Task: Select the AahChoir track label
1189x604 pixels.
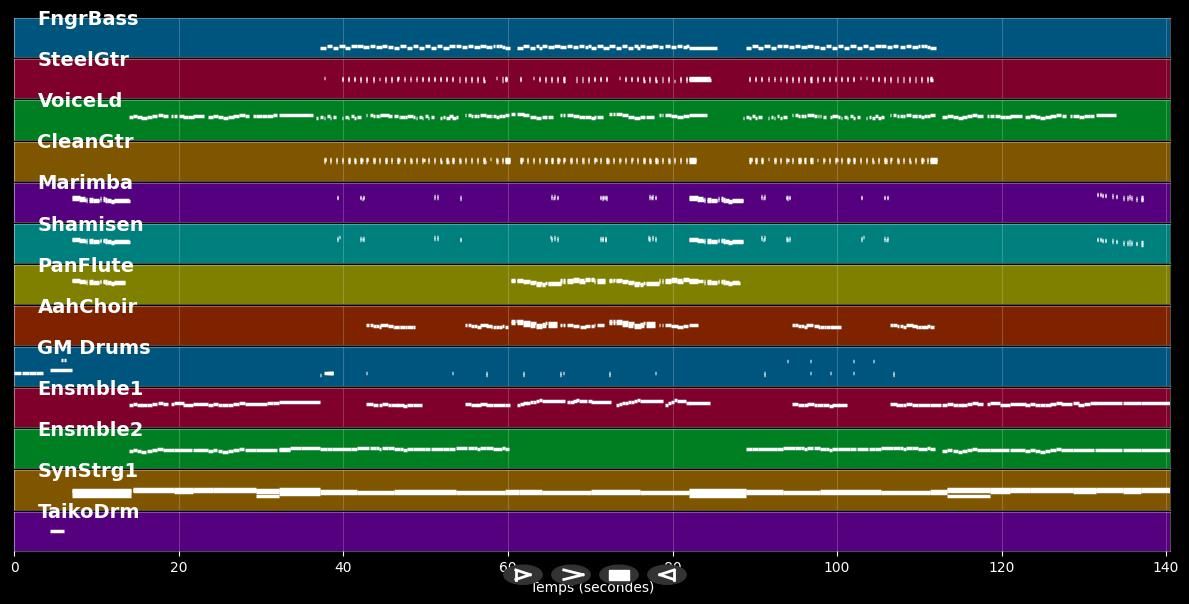Action: (x=87, y=307)
